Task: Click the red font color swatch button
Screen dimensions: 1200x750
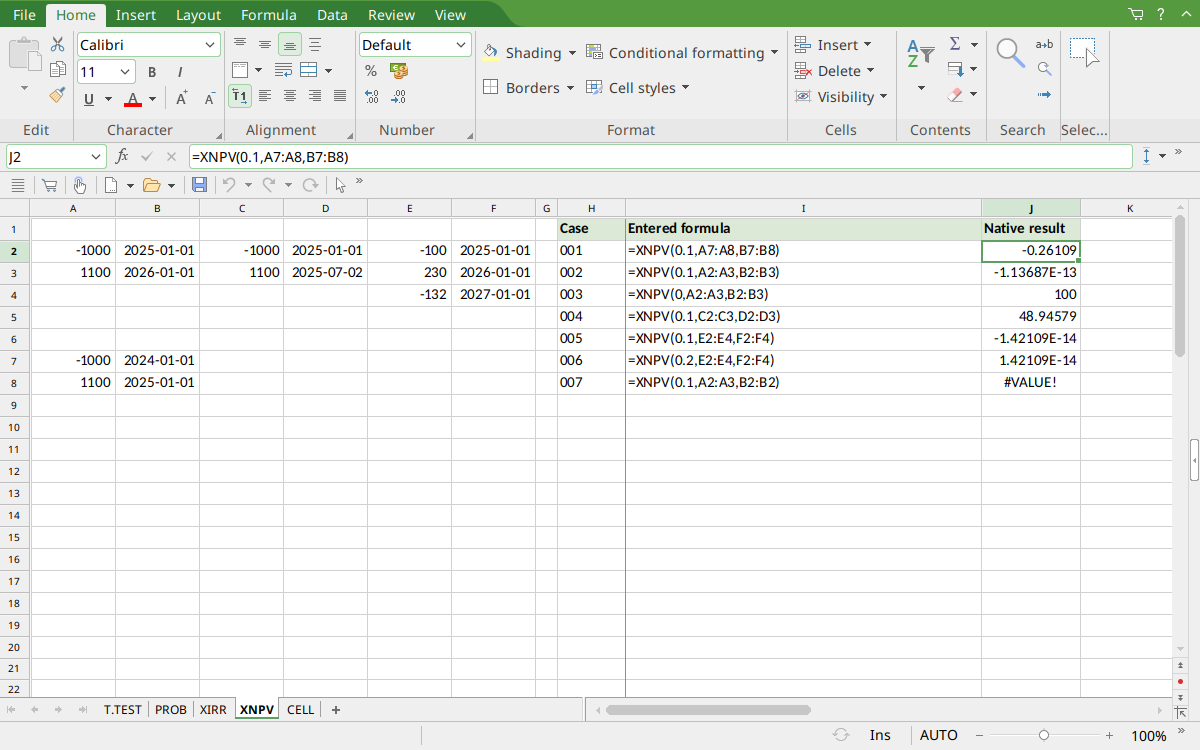Action: (133, 99)
